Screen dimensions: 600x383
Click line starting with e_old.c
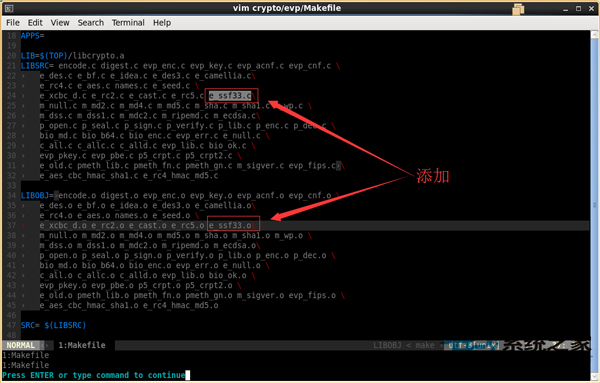192,165
